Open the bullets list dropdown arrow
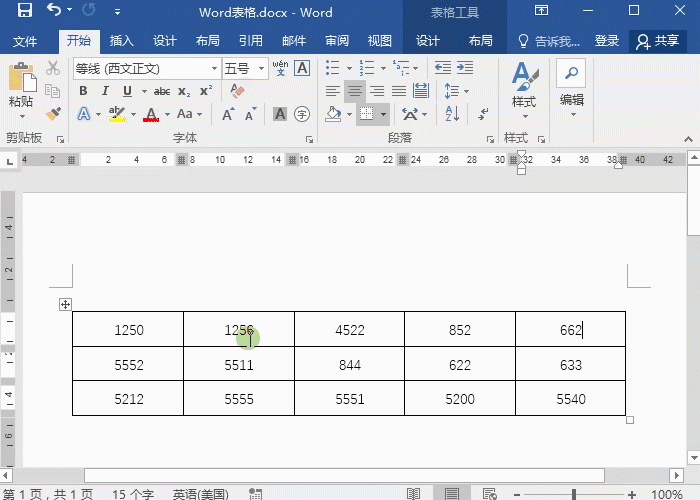The width and height of the screenshot is (700, 500). coord(349,68)
